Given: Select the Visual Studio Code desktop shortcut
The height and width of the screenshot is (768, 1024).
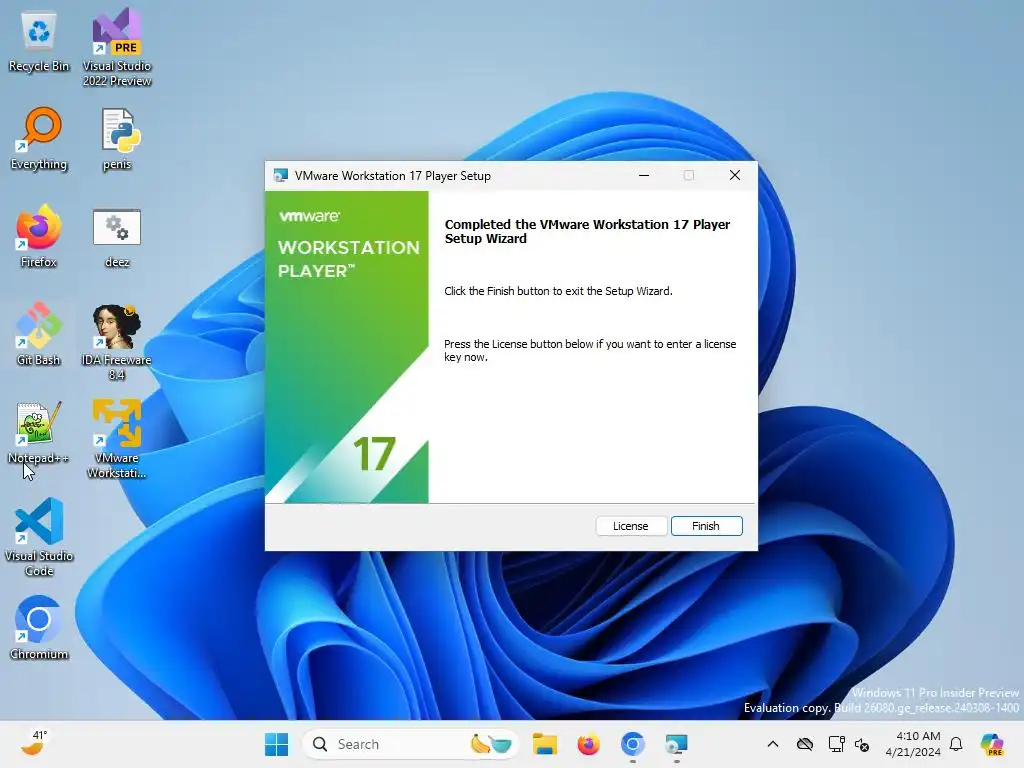Looking at the screenshot, I should point(39,537).
